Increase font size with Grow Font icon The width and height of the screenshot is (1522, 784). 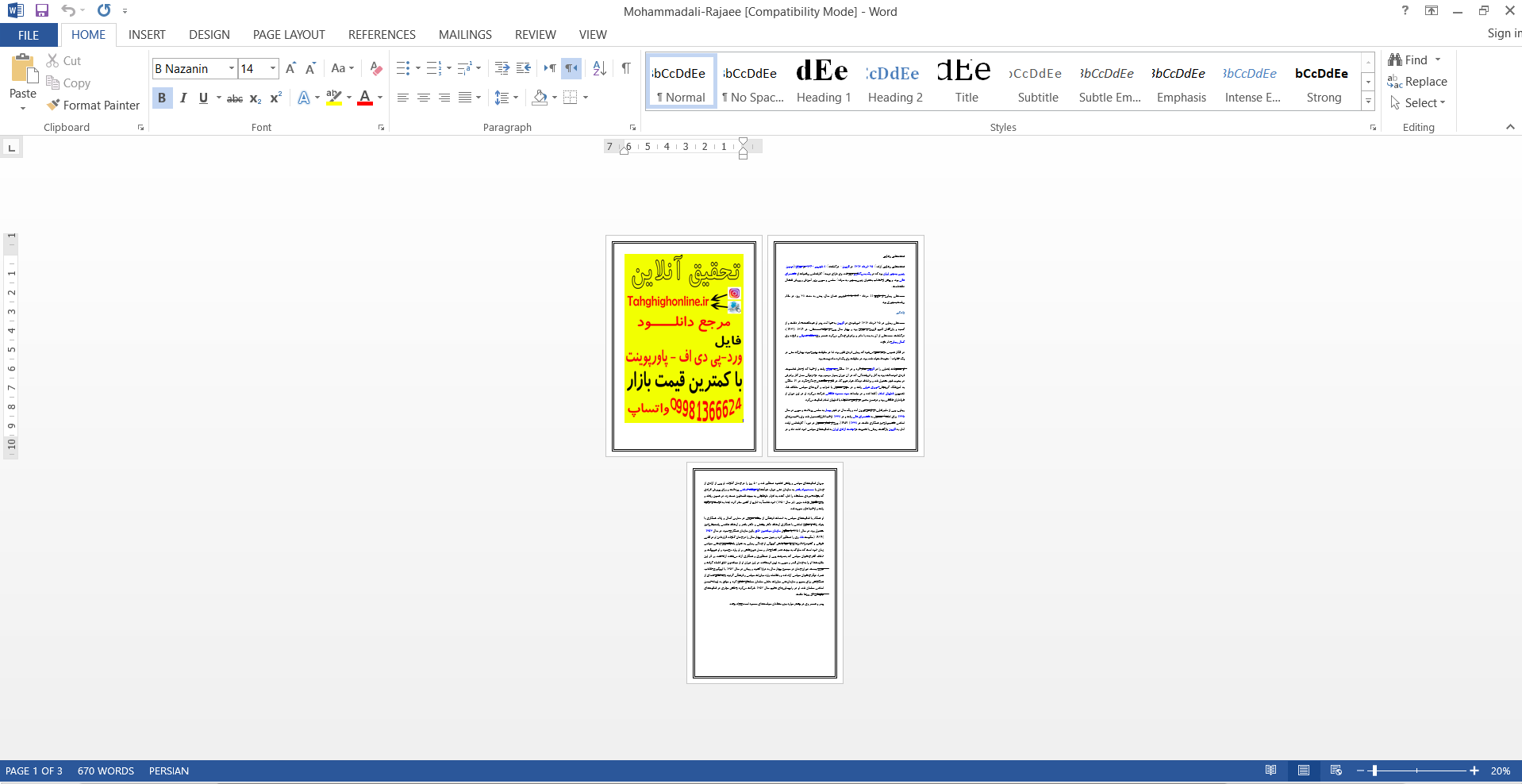(x=290, y=68)
